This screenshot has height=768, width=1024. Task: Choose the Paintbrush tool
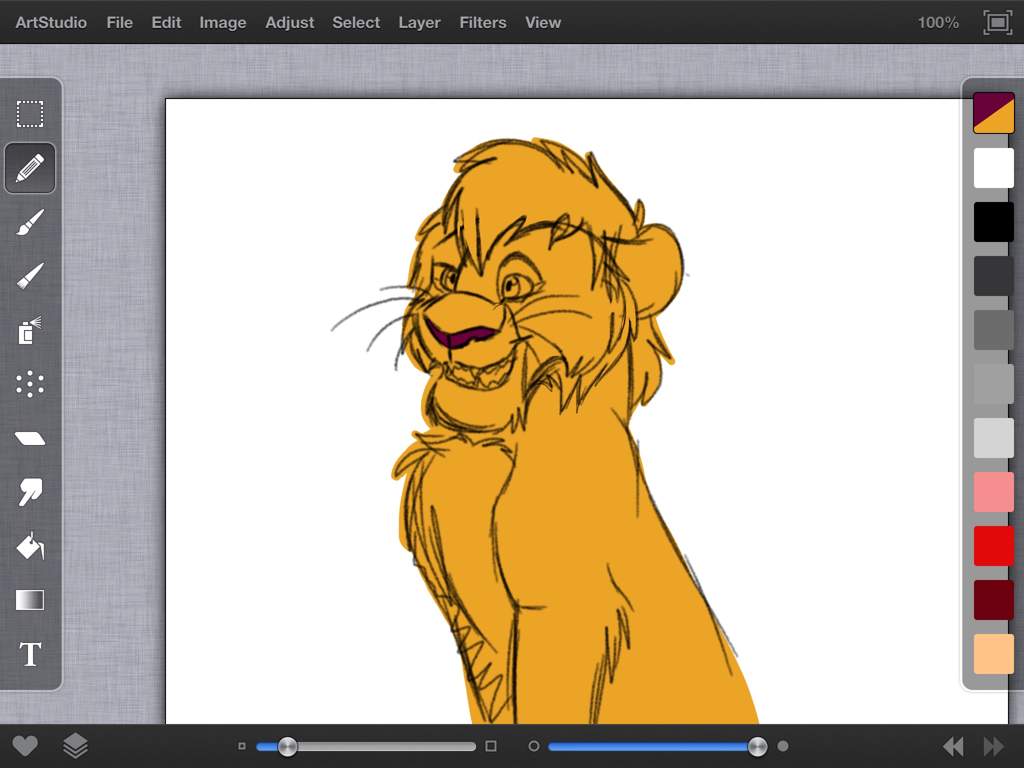click(x=30, y=222)
